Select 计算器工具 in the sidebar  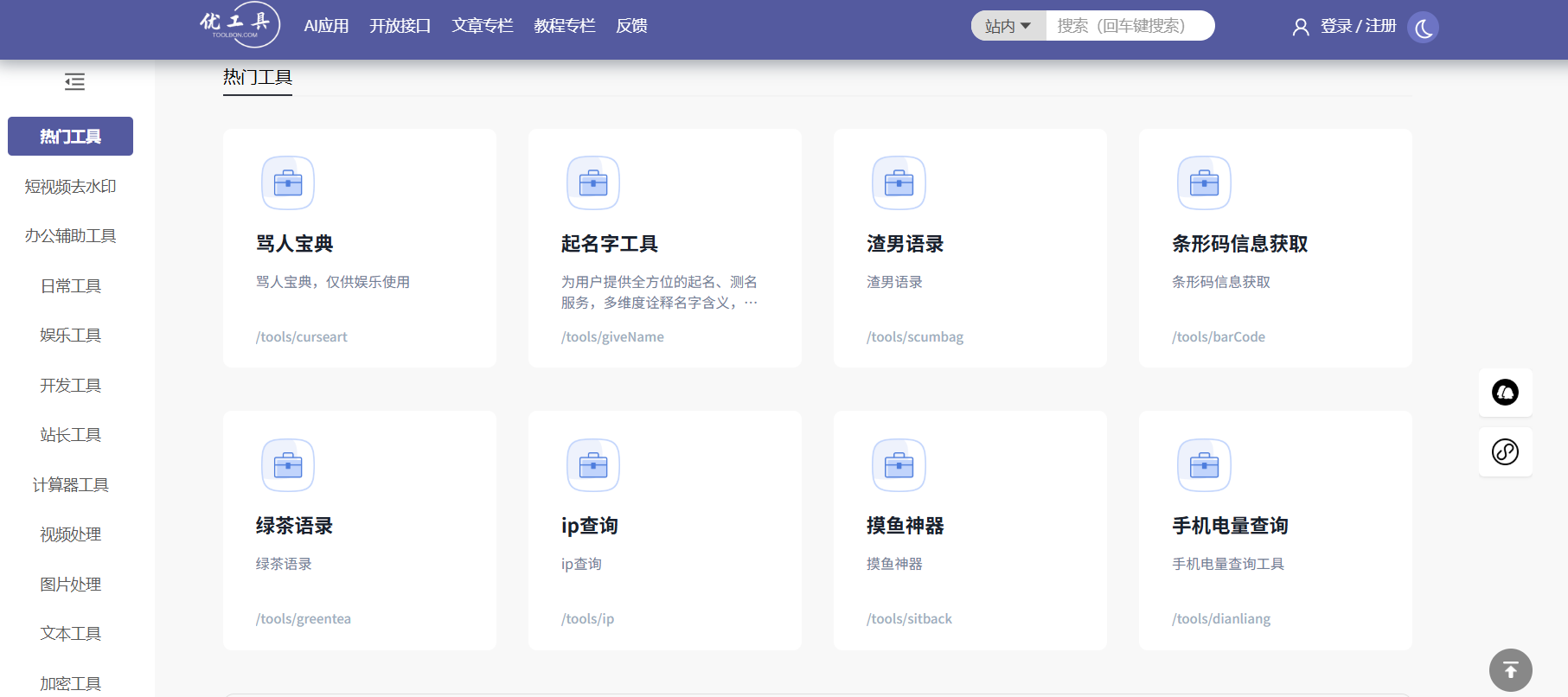[70, 484]
